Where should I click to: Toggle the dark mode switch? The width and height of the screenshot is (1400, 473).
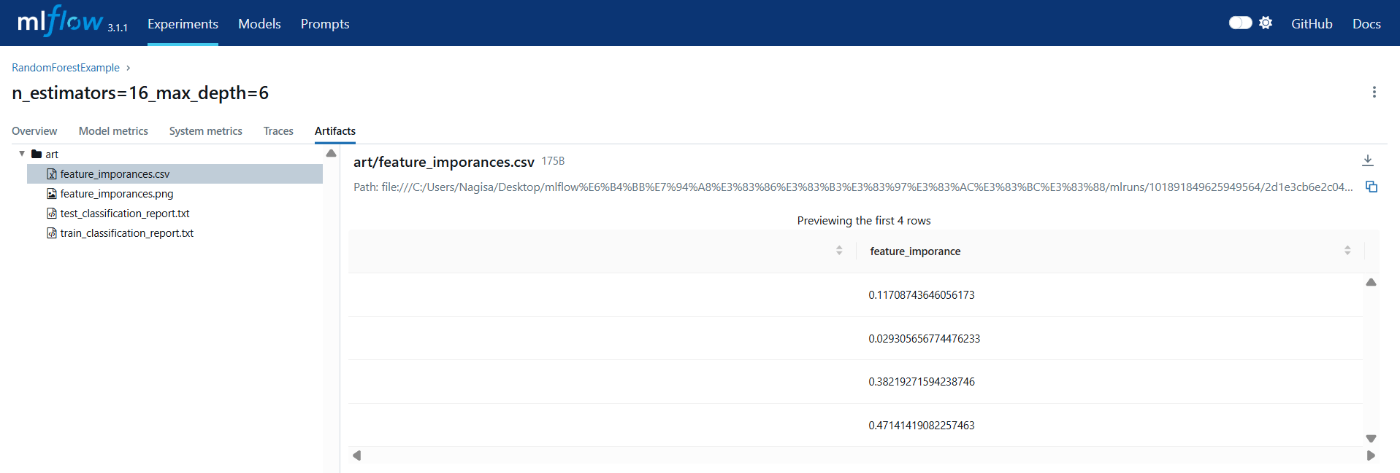click(1241, 23)
